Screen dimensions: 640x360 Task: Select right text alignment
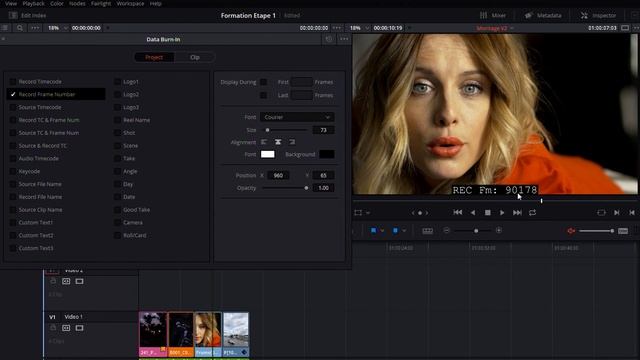point(292,142)
